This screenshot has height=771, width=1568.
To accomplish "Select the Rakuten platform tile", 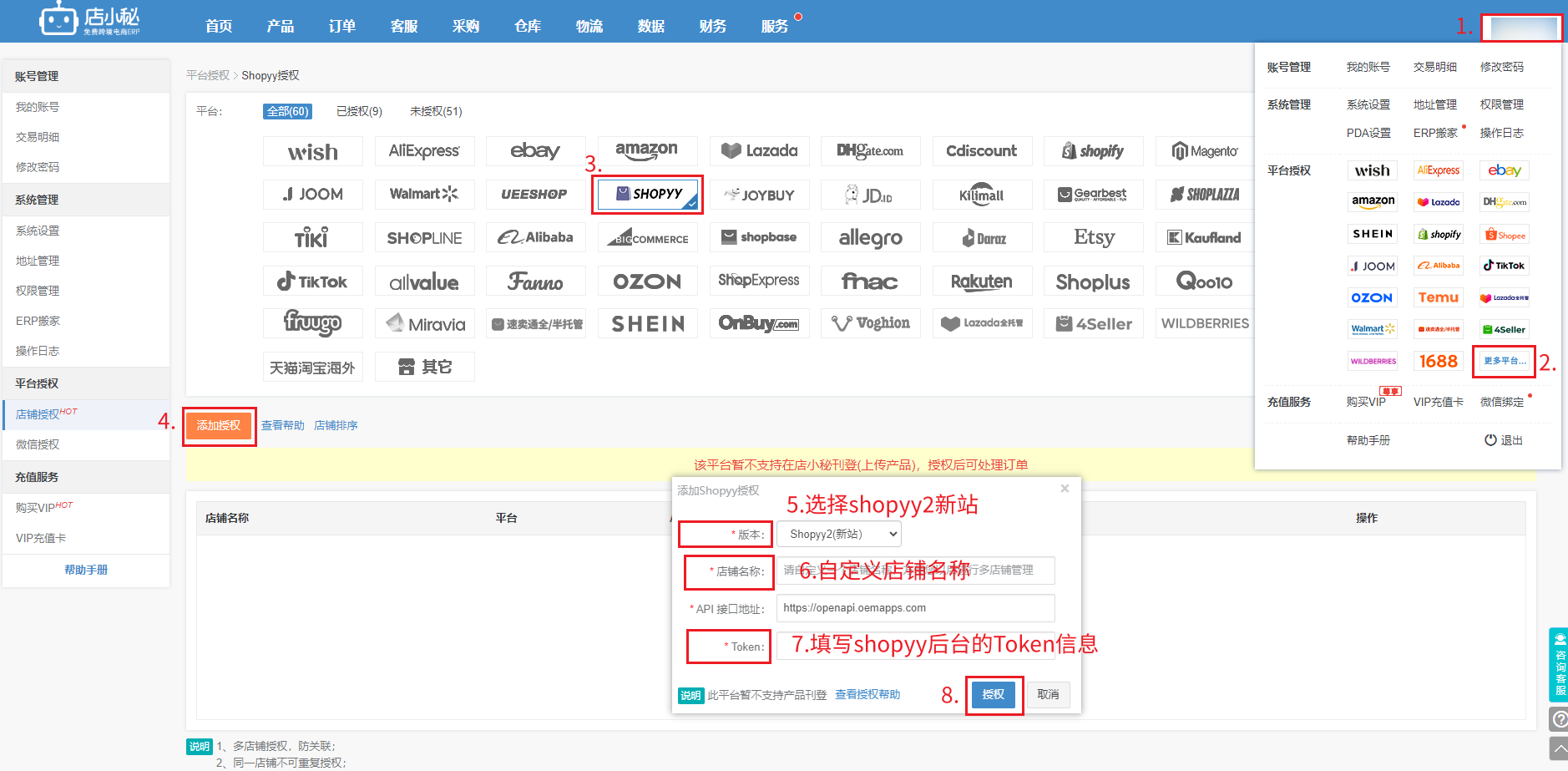I will (982, 282).
